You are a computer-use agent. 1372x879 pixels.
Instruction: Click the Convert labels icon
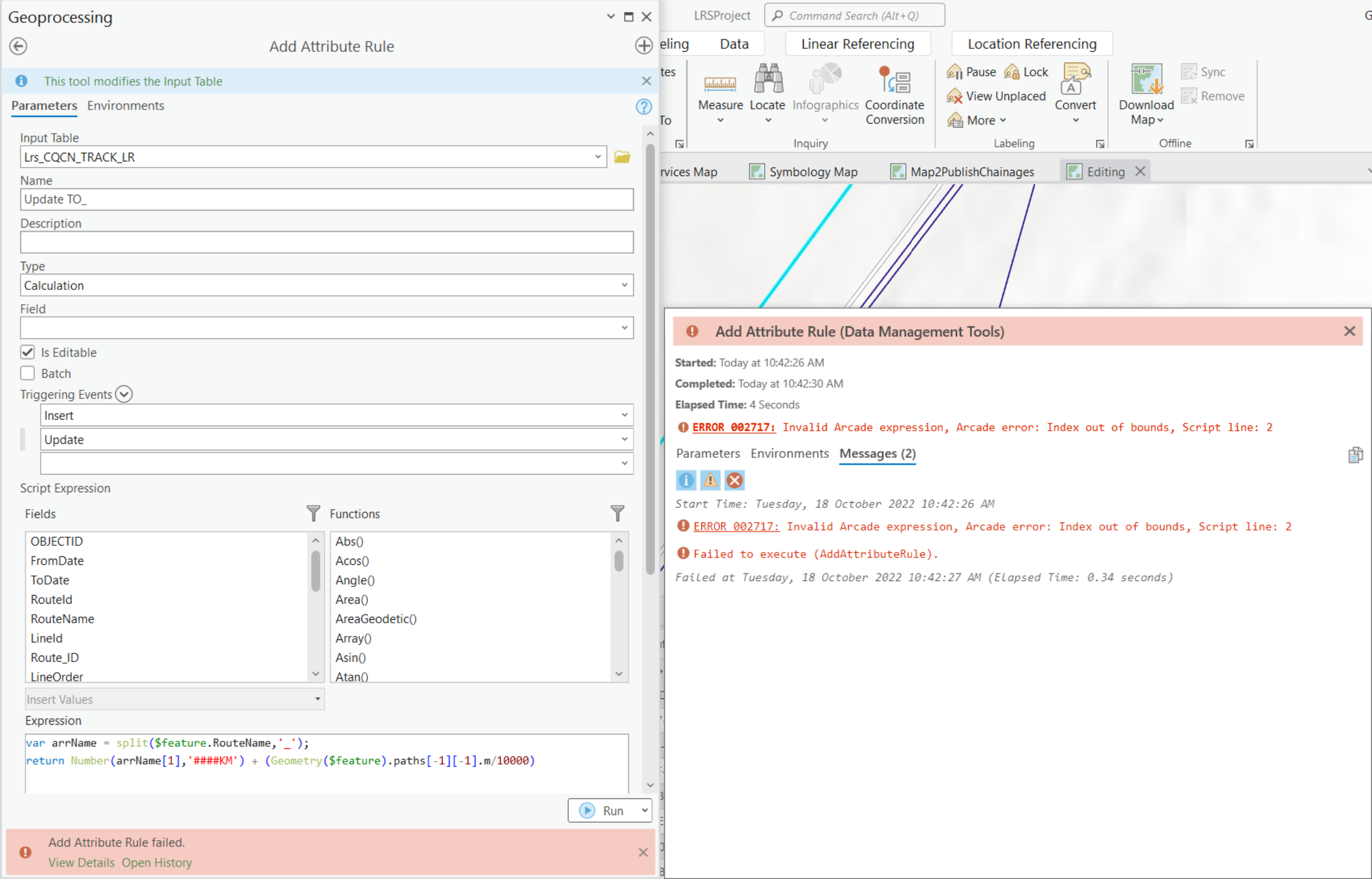tap(1075, 80)
